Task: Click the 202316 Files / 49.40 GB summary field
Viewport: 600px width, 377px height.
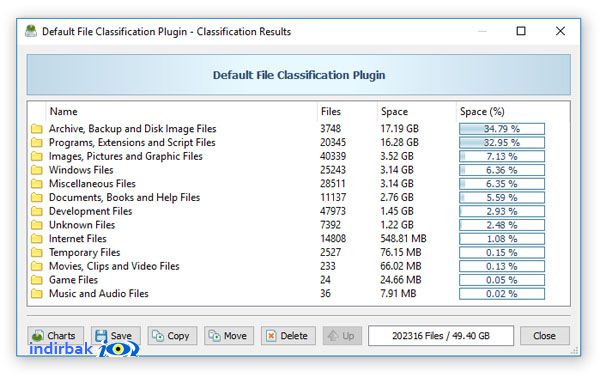Action: [x=441, y=336]
